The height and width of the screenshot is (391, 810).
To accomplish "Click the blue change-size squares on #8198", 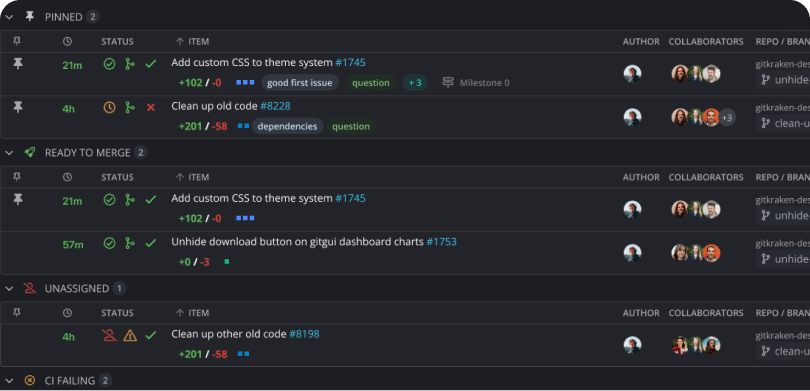I will 243,354.
